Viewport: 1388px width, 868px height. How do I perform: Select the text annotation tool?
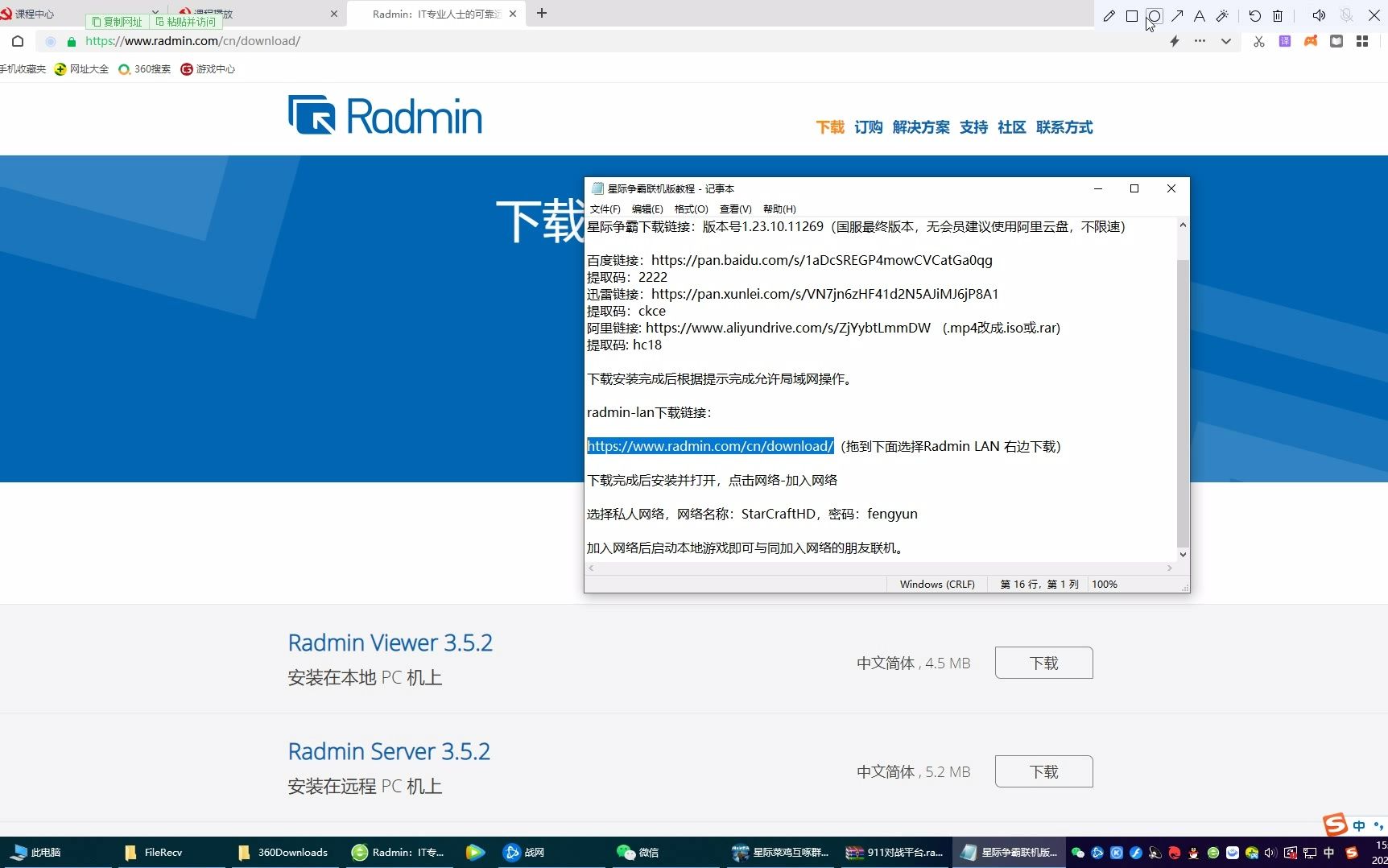coord(1199,16)
